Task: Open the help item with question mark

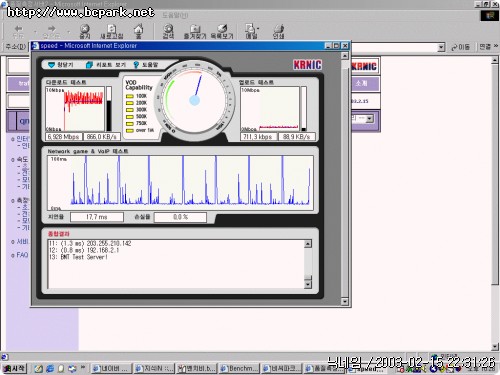Action: [x=145, y=65]
